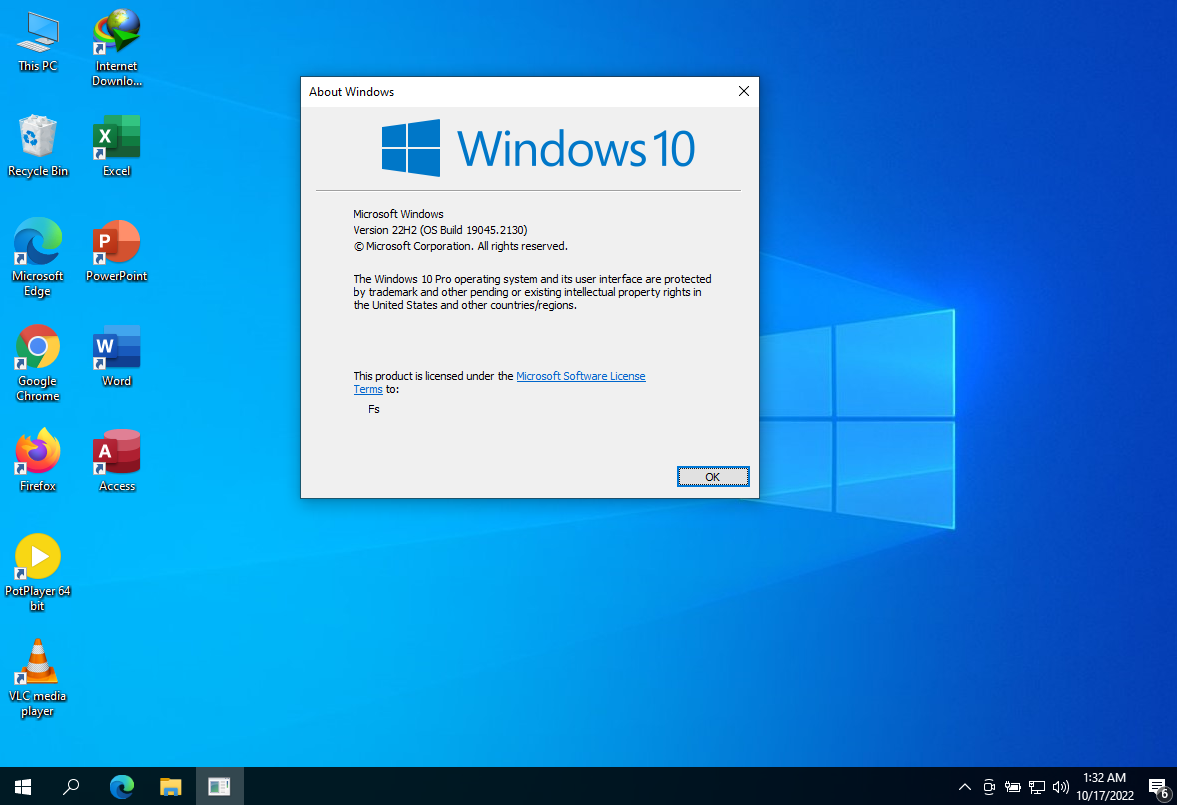Click the volume speaker tray icon
This screenshot has height=805, width=1177.
[1061, 786]
